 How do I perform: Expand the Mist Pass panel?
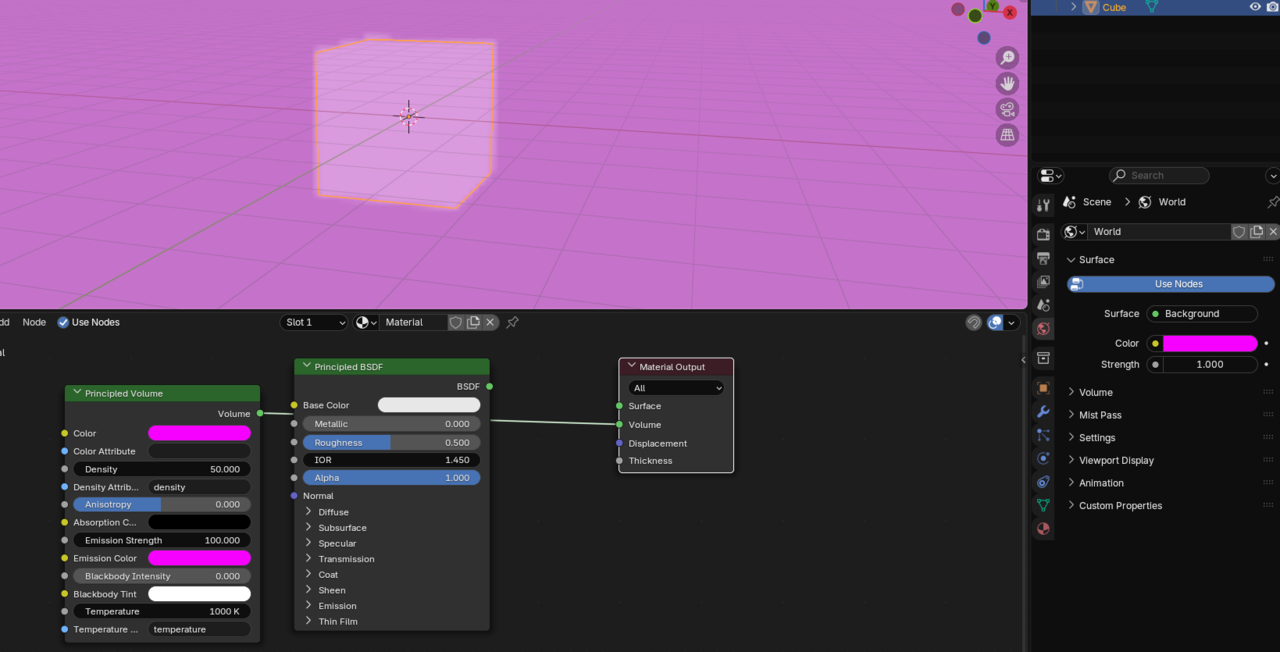(1100, 415)
